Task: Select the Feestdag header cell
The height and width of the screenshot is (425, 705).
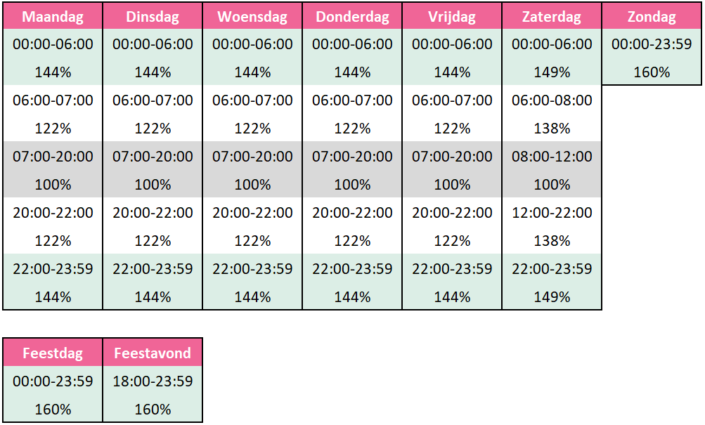Action: click(52, 353)
